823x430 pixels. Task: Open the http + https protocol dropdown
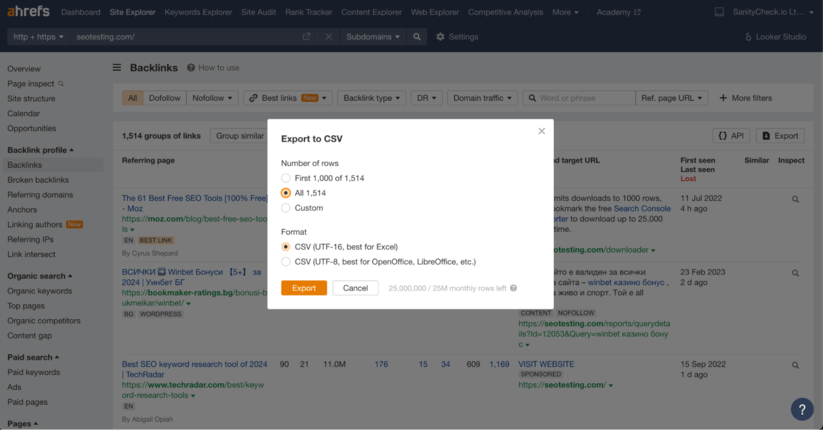(38, 37)
